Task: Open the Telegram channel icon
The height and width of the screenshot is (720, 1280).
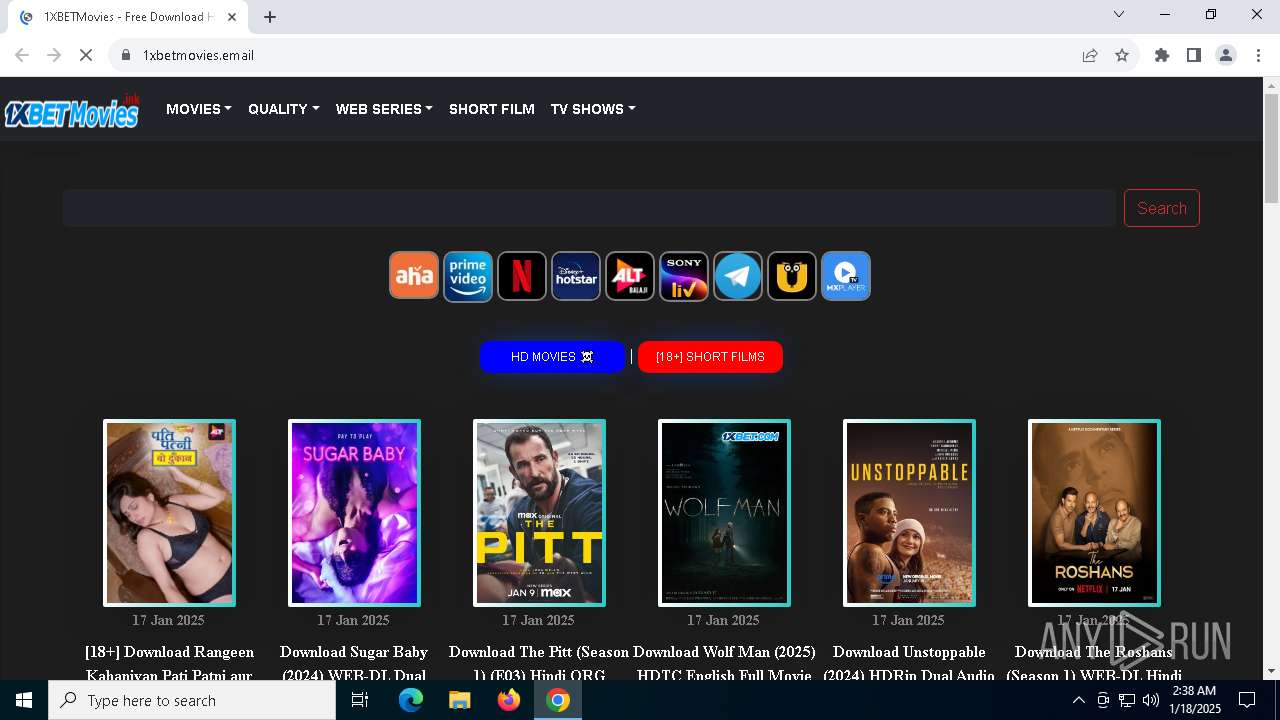Action: [738, 276]
